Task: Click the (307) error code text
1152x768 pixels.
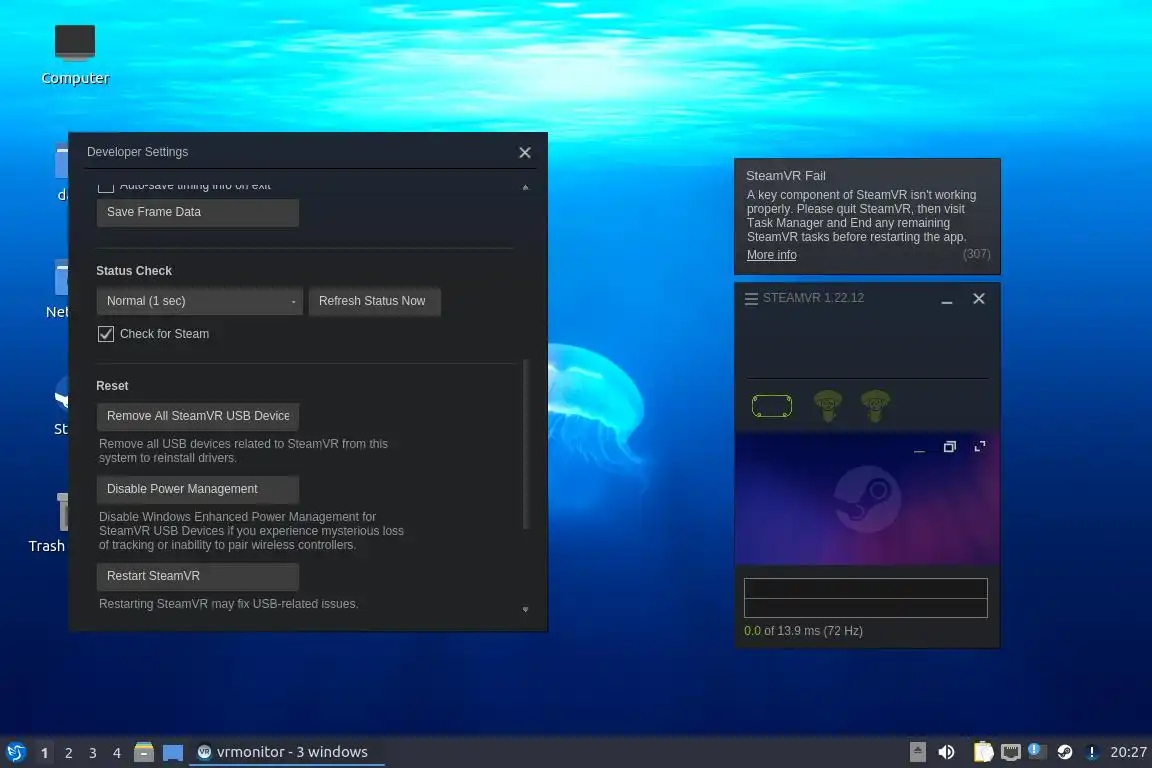Action: click(x=976, y=254)
